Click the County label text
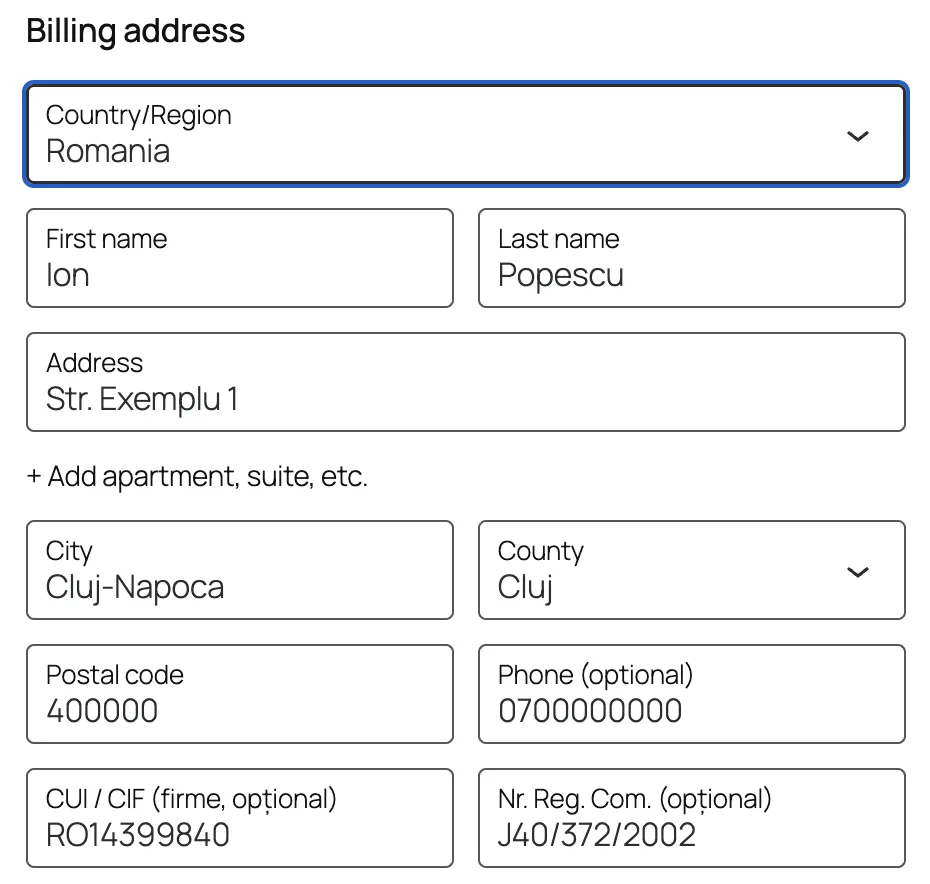The height and width of the screenshot is (884, 930). tap(540, 552)
